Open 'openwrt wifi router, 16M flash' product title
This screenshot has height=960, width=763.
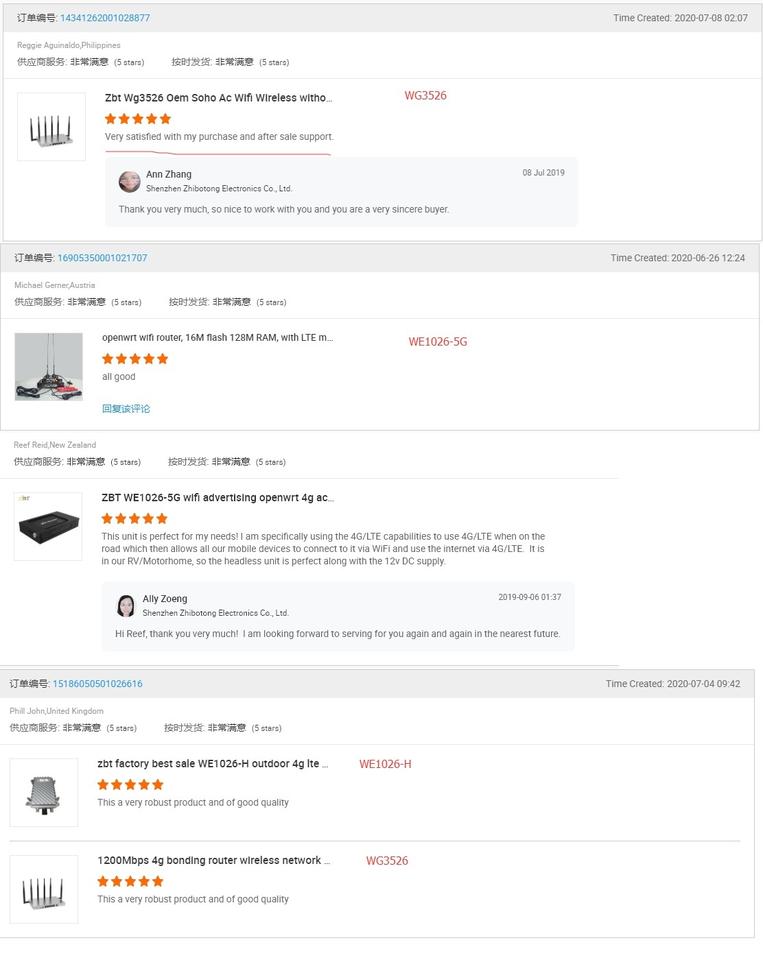click(217, 338)
